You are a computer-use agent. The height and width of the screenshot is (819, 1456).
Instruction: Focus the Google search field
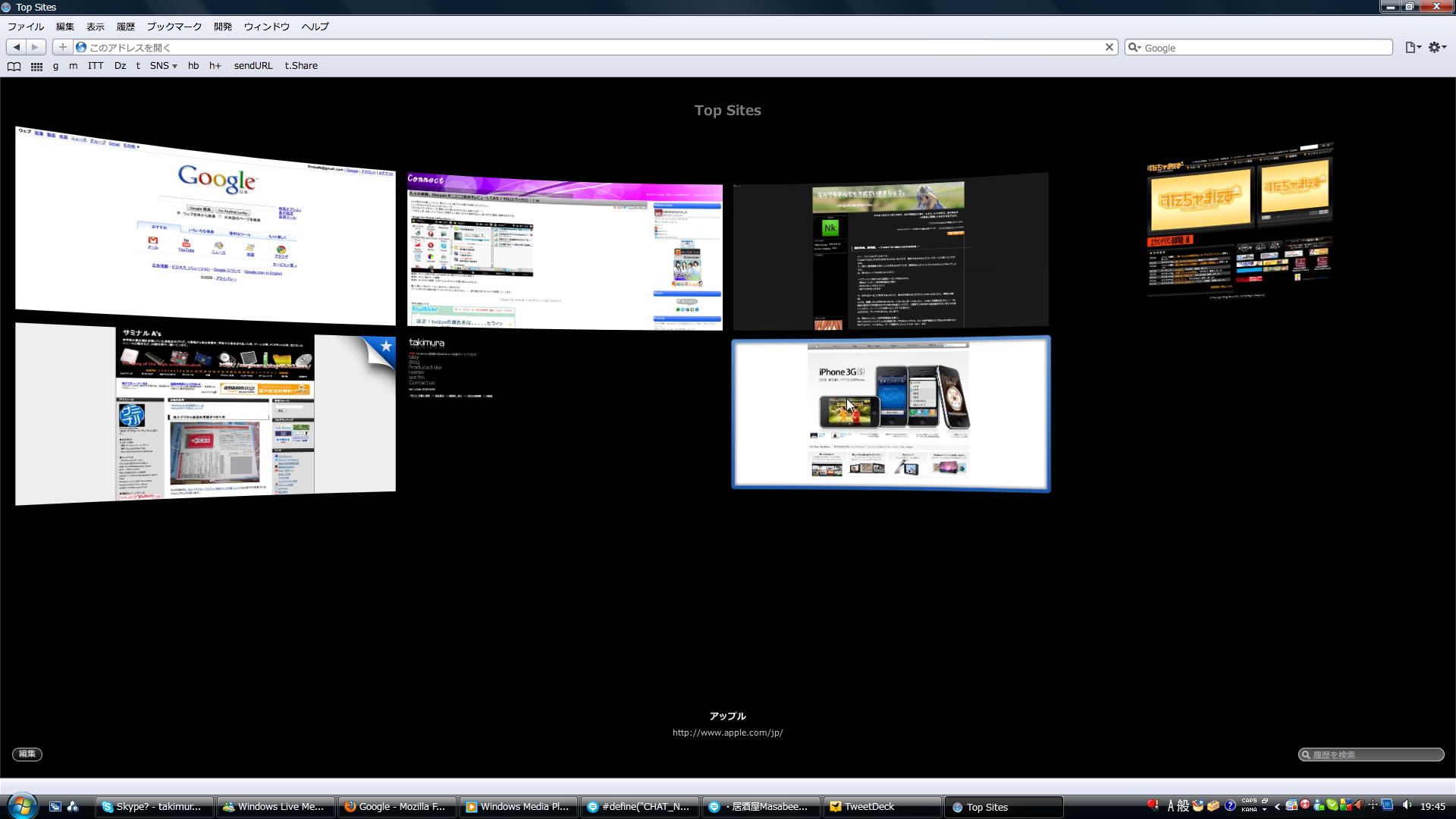click(x=1259, y=47)
